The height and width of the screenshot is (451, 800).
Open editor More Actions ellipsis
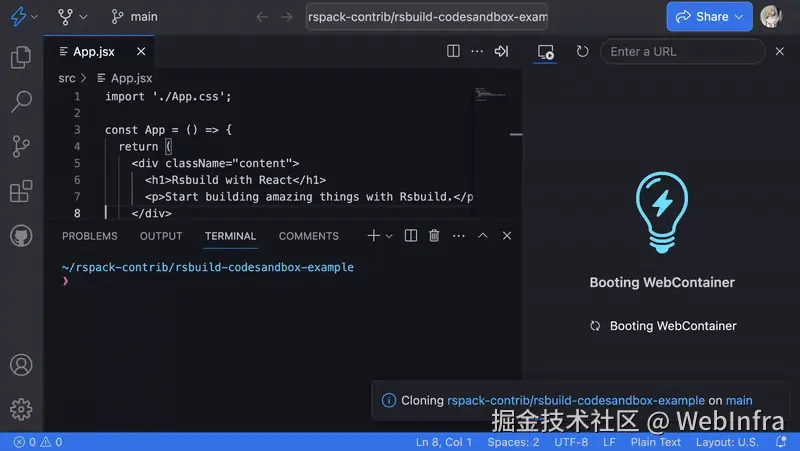click(x=477, y=51)
